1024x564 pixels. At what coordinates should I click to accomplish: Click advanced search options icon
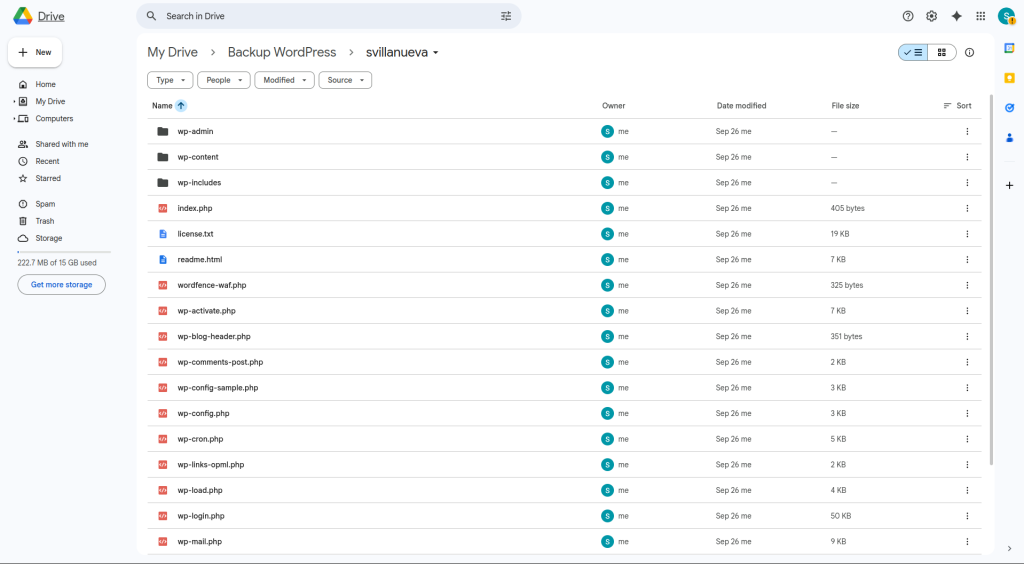506,16
